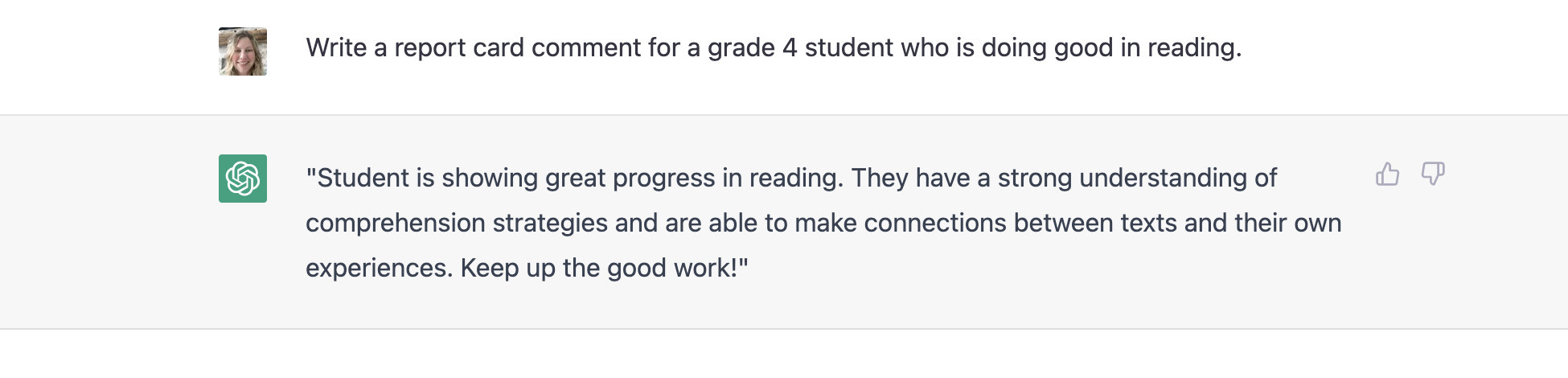Click the first line beginning "Student is showing"

click(x=791, y=178)
